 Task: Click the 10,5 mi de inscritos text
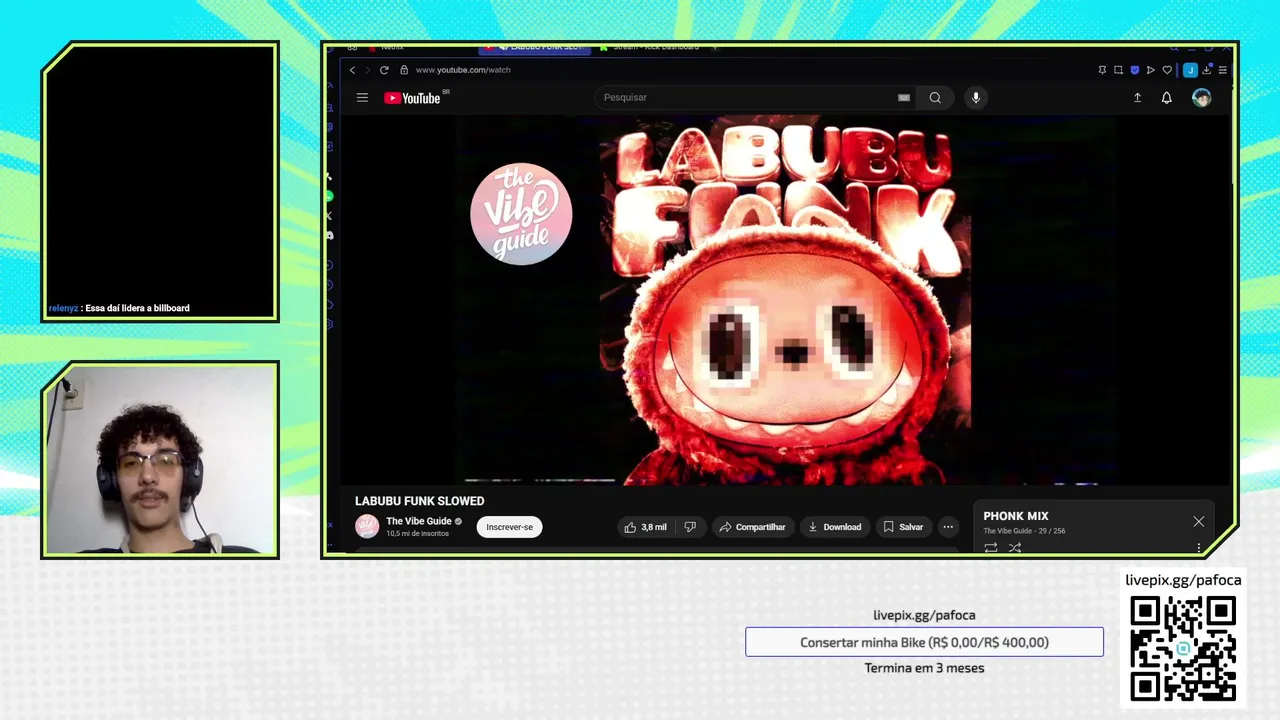point(417,534)
